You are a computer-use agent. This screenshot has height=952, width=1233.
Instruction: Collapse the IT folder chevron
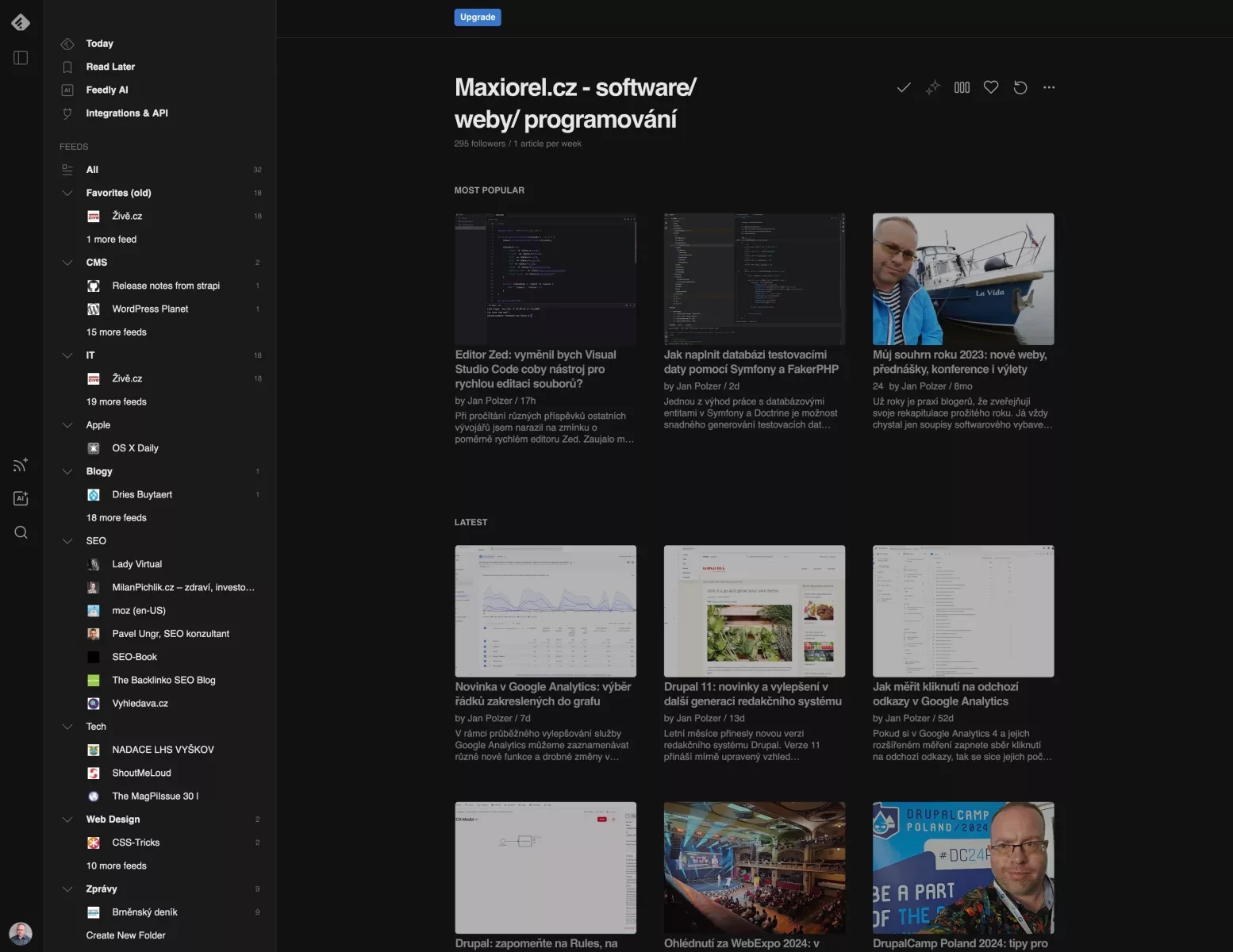[x=67, y=355]
